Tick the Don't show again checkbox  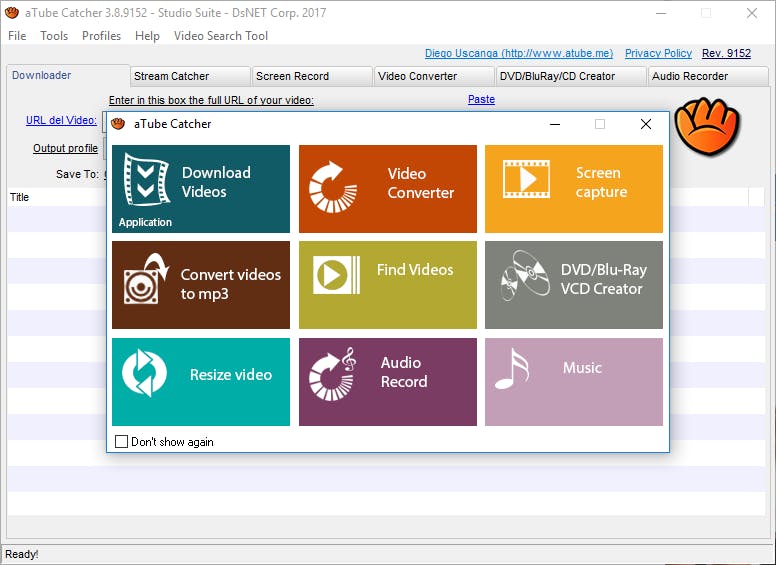121,441
